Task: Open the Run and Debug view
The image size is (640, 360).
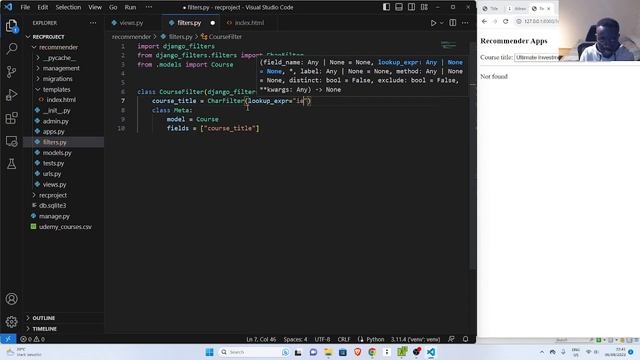Action: [x=11, y=95]
